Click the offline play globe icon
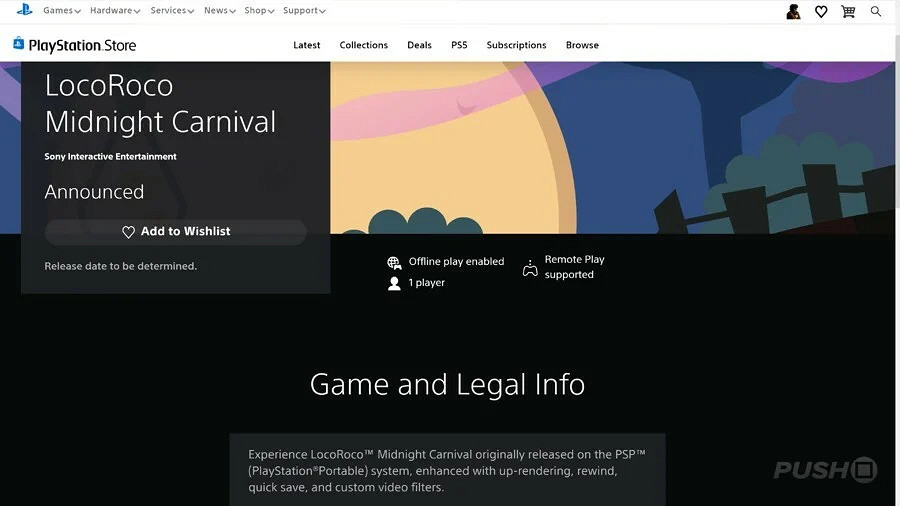Screen dimensions: 900x506 point(394,263)
